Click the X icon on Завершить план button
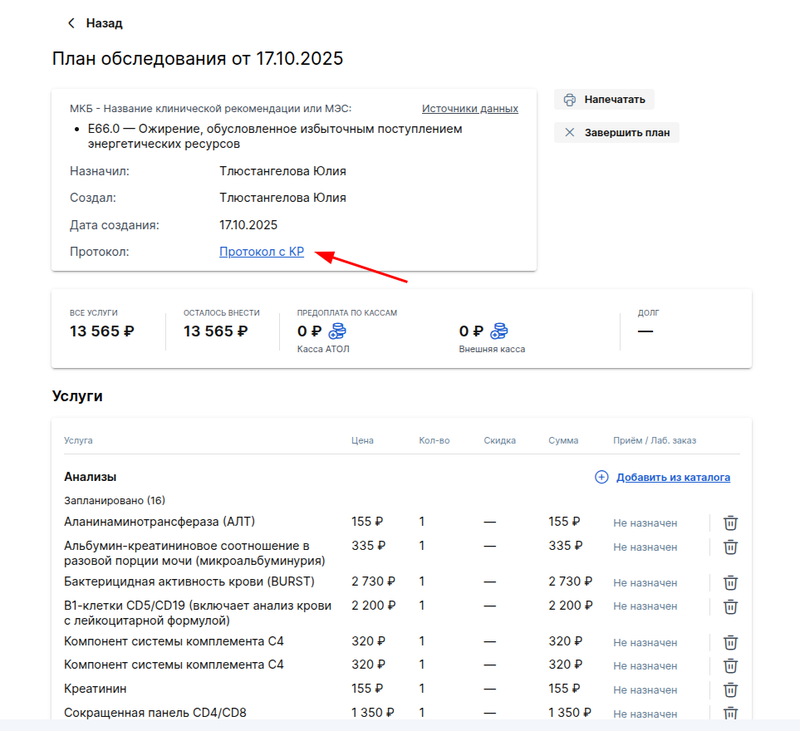This screenshot has width=800, height=731. [x=570, y=132]
